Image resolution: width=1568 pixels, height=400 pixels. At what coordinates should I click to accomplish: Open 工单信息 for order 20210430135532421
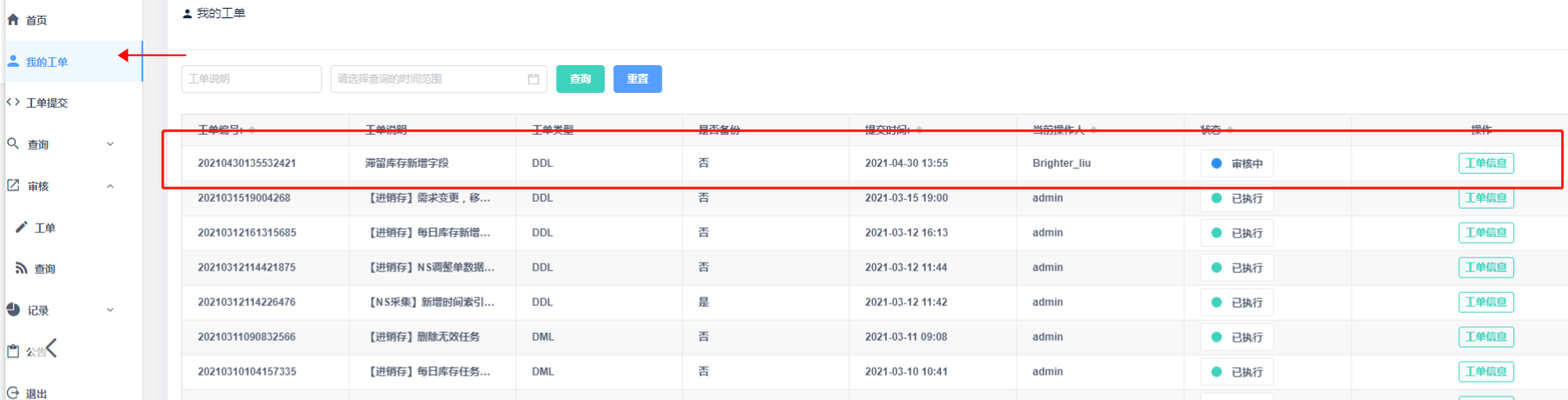[x=1485, y=163]
